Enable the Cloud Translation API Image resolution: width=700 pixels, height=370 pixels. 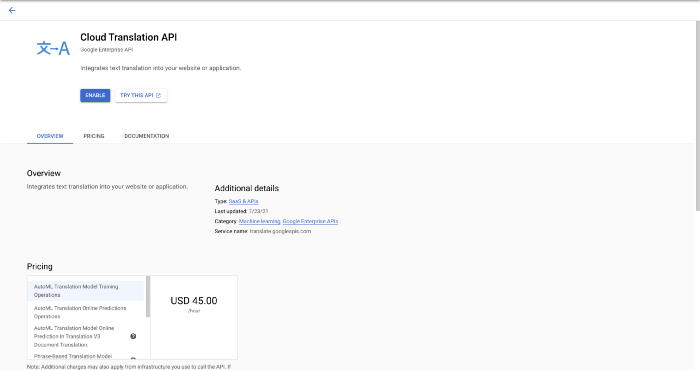click(x=95, y=96)
